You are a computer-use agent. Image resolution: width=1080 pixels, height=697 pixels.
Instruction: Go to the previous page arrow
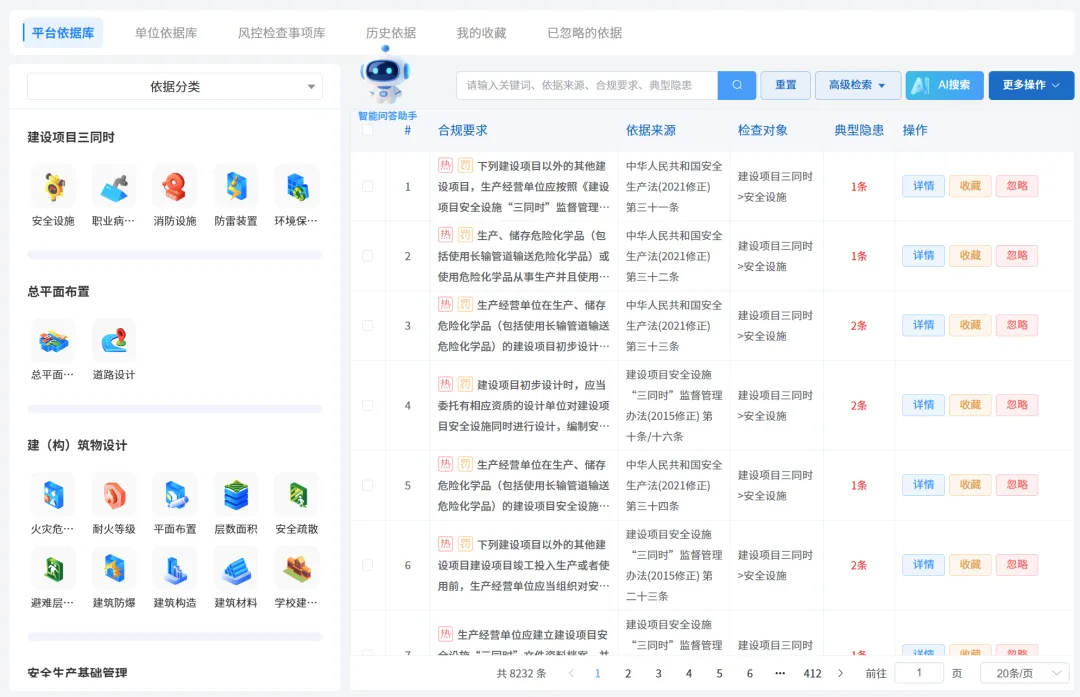(x=571, y=673)
